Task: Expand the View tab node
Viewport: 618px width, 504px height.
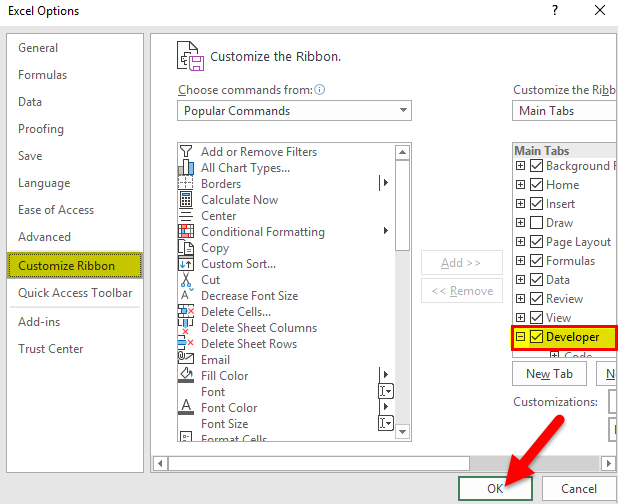Action: (x=520, y=317)
